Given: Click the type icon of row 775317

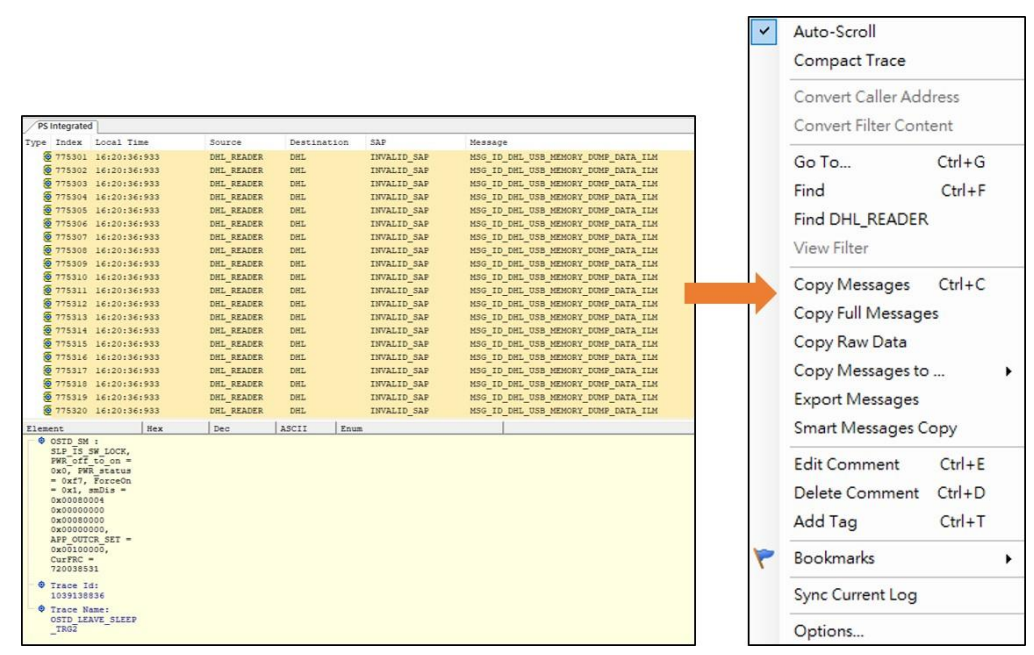Looking at the screenshot, I should click(47, 371).
